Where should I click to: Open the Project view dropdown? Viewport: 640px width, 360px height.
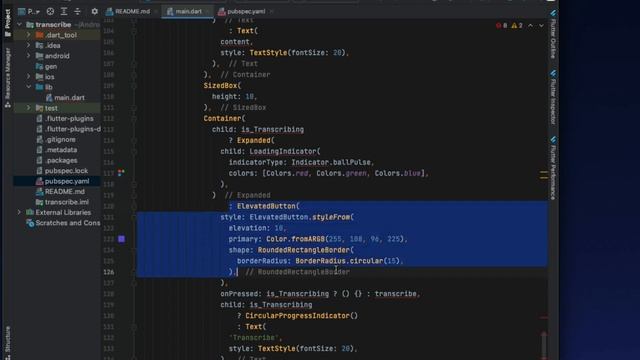click(33, 11)
